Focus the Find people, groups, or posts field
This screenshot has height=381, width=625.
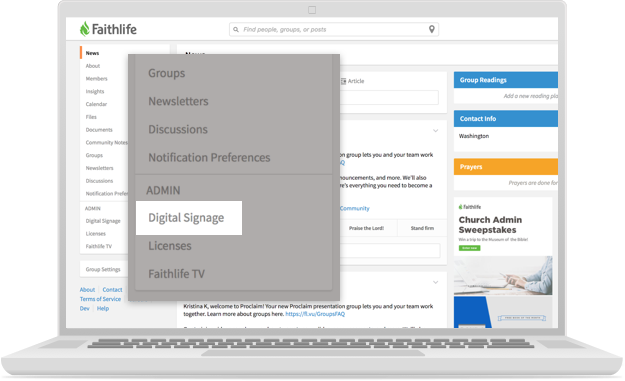coord(334,29)
